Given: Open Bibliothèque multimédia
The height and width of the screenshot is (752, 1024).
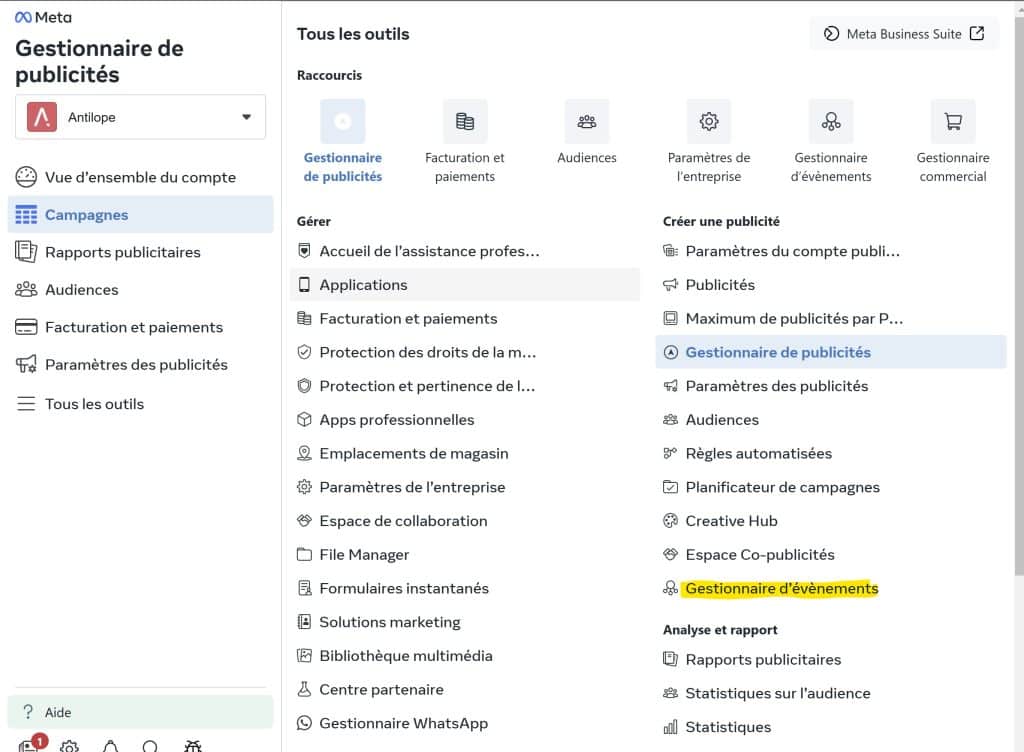Looking at the screenshot, I should 465,656.
